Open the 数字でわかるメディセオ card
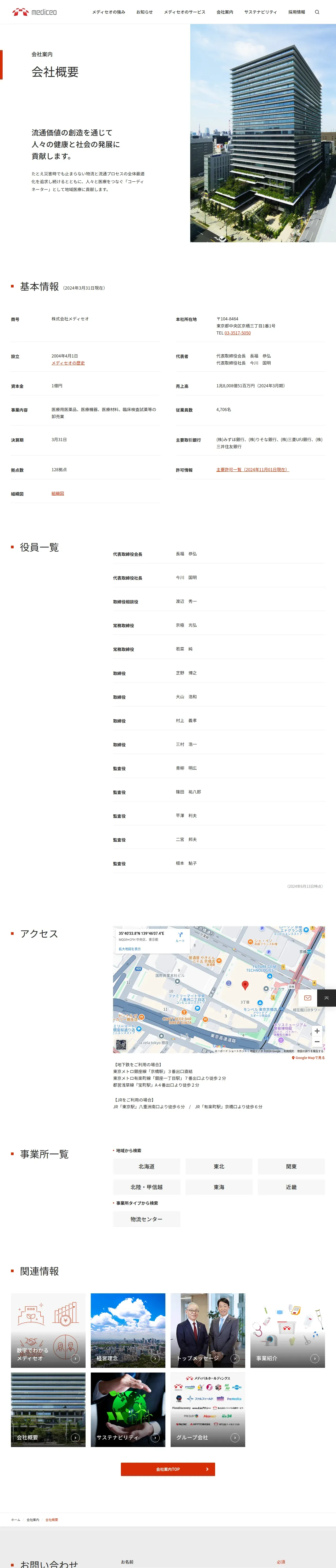Image resolution: width=336 pixels, height=1568 pixels. click(x=48, y=1331)
